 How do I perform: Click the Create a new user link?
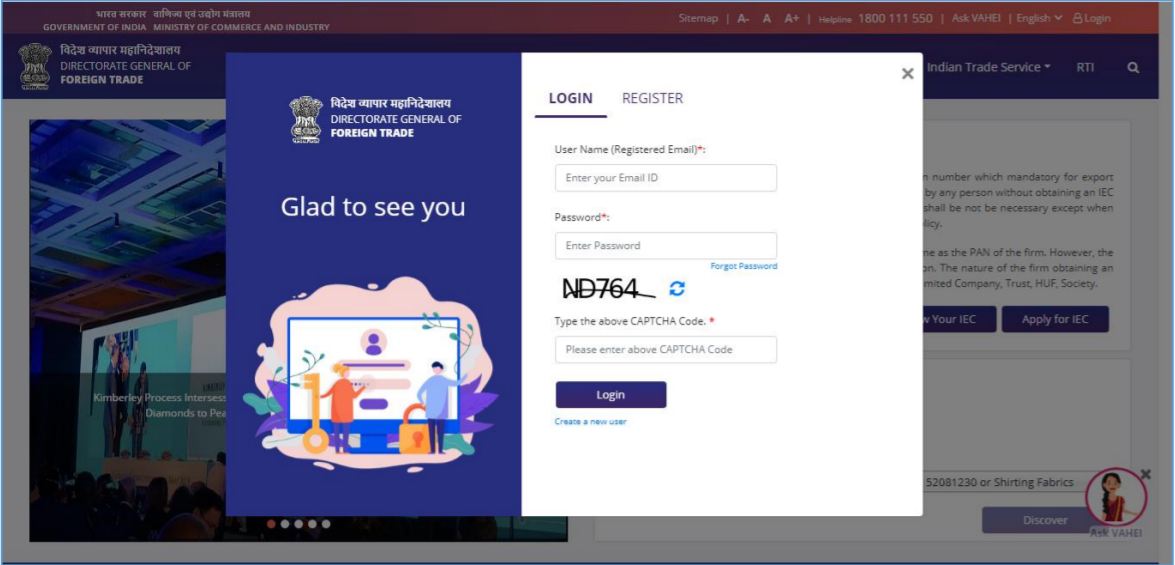[590, 422]
